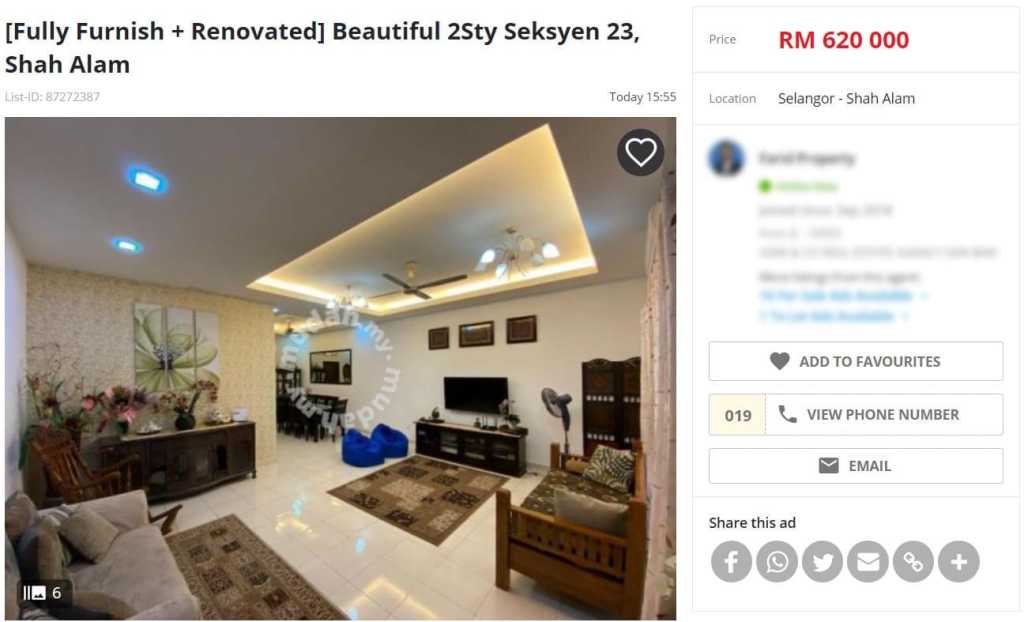Click the Selangor - Shah Alam location text

(846, 99)
